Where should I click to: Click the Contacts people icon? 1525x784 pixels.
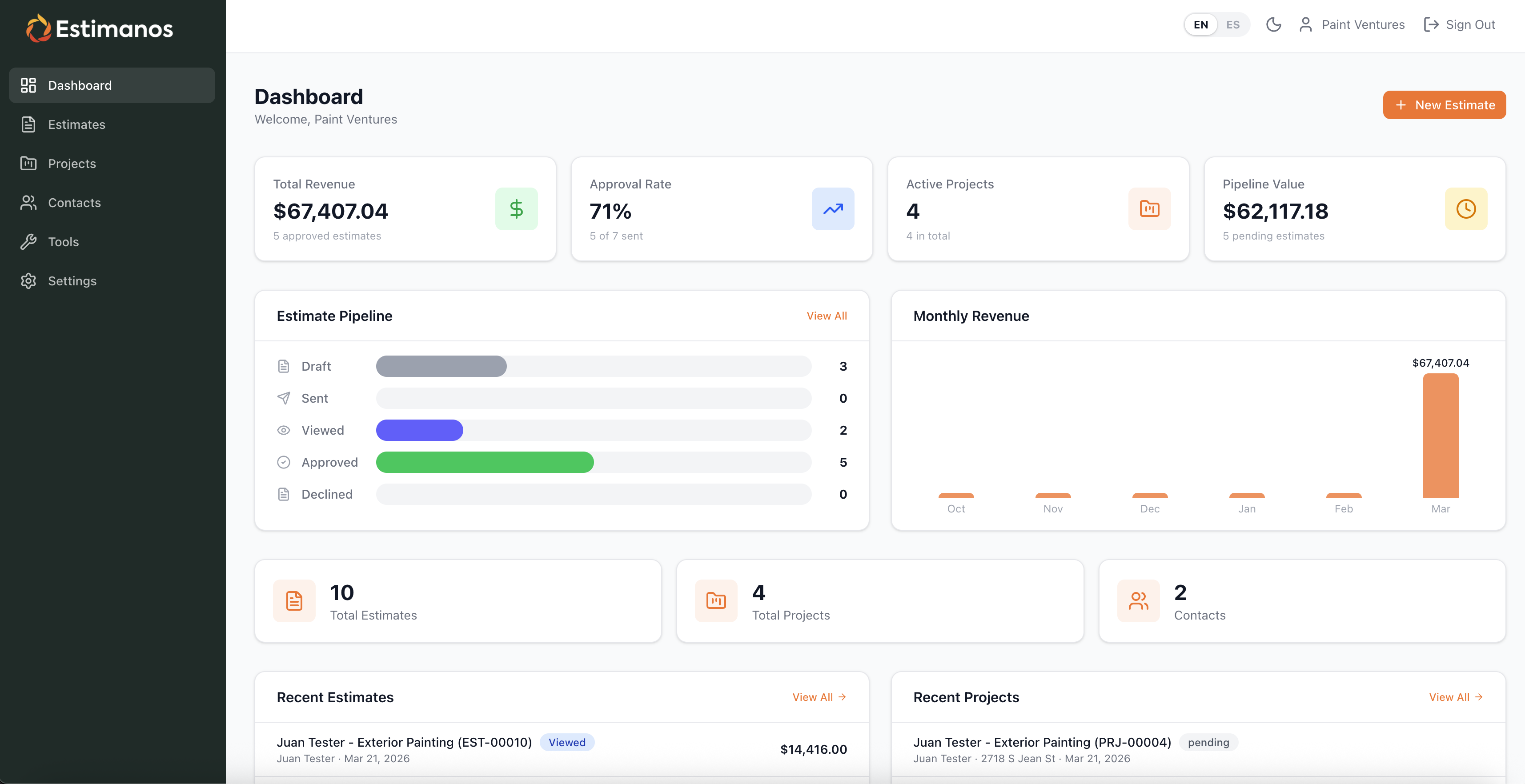point(28,202)
